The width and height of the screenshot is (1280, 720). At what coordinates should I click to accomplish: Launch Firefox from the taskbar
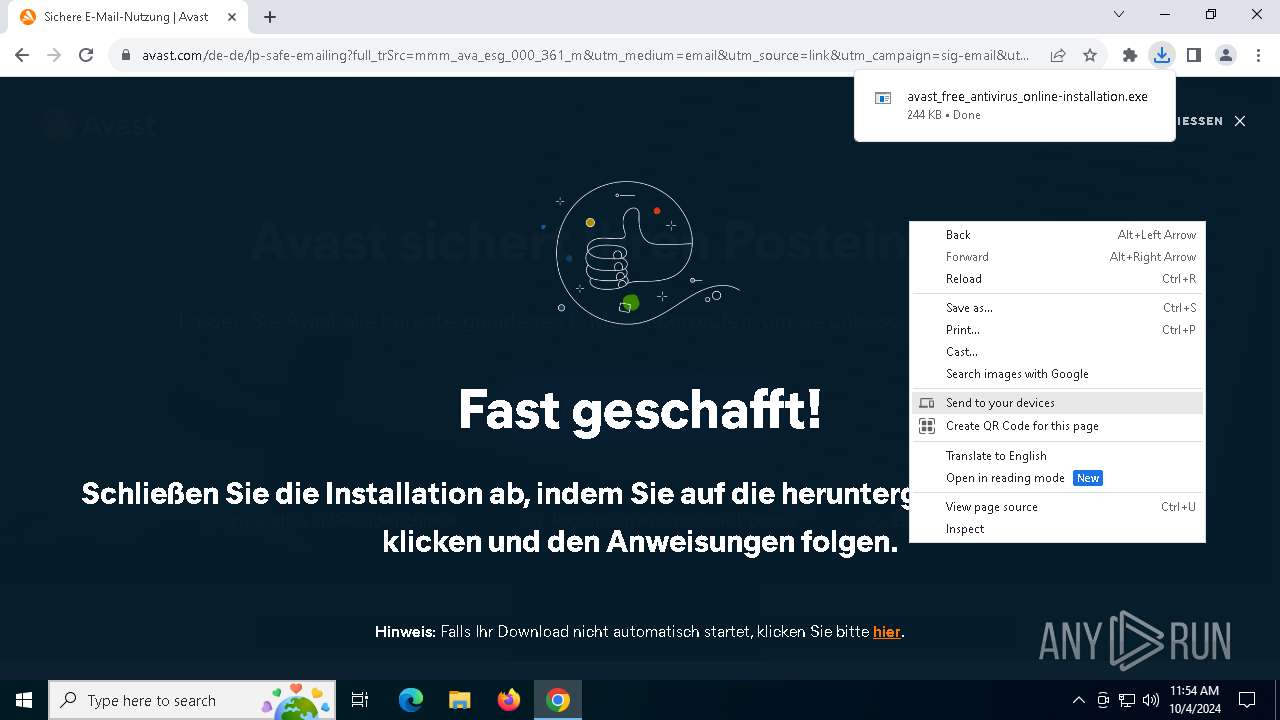click(509, 700)
